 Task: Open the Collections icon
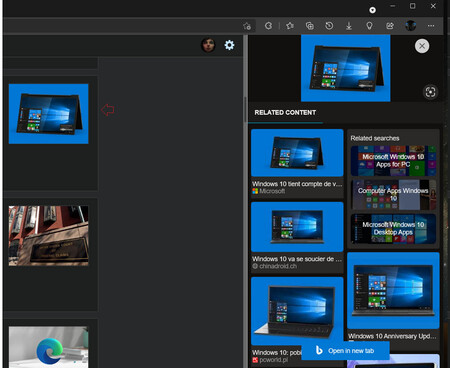point(310,26)
